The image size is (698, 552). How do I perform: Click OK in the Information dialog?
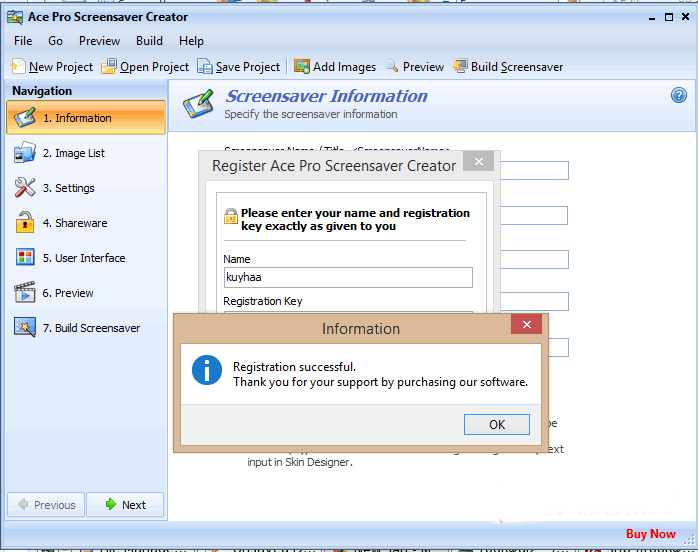pyautogui.click(x=497, y=424)
